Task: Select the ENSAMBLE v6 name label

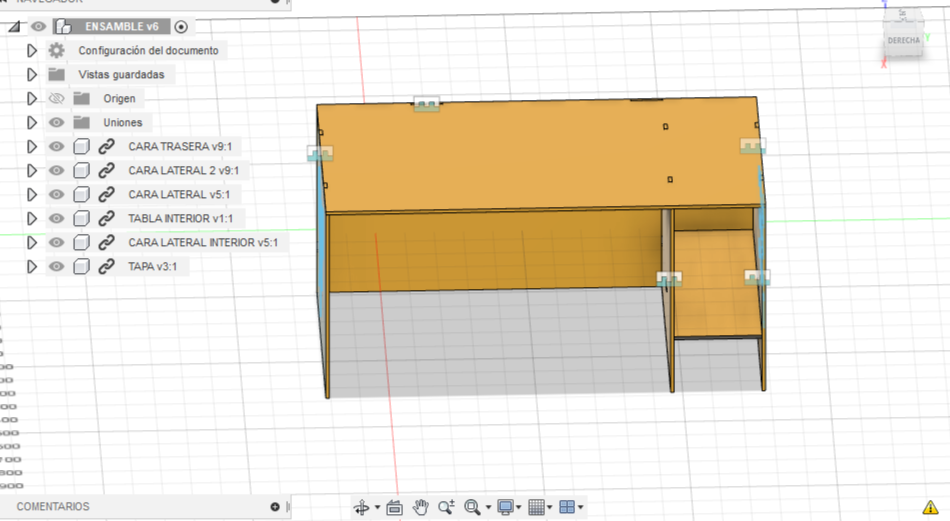Action: pyautogui.click(x=122, y=27)
